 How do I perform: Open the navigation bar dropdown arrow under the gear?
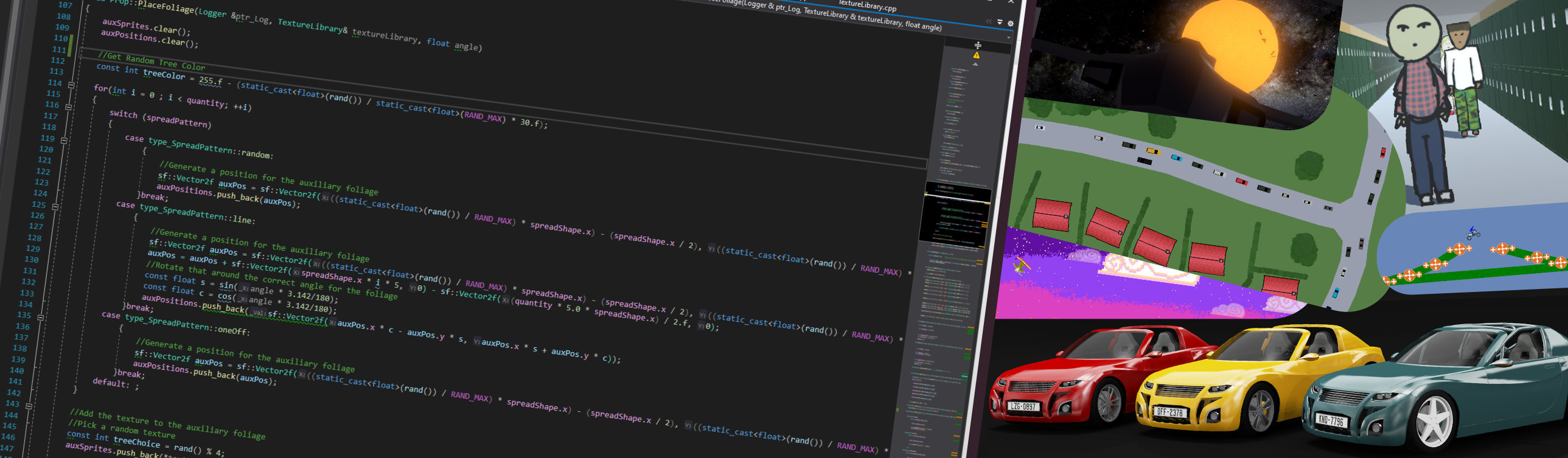(x=1009, y=36)
